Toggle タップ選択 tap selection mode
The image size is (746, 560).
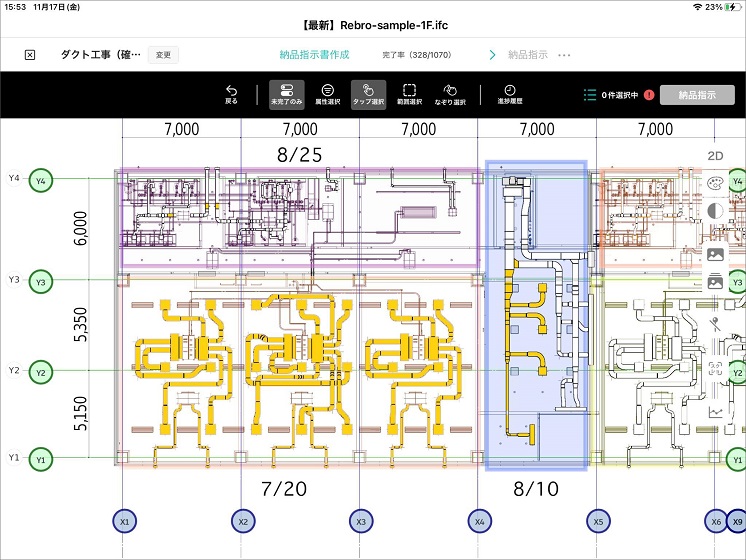(x=369, y=94)
